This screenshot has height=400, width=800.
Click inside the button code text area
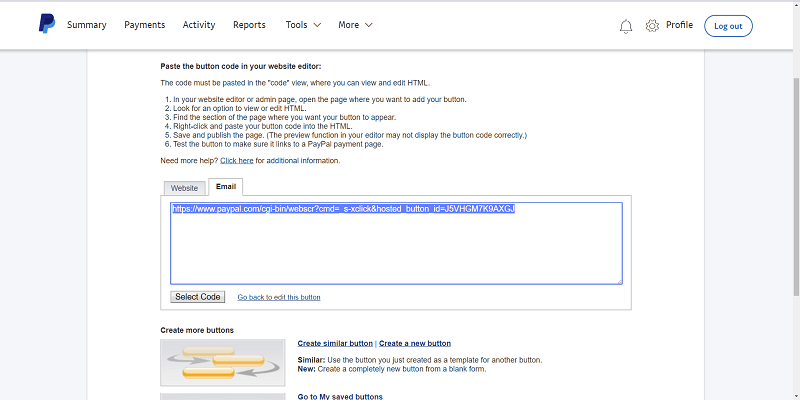pos(396,250)
